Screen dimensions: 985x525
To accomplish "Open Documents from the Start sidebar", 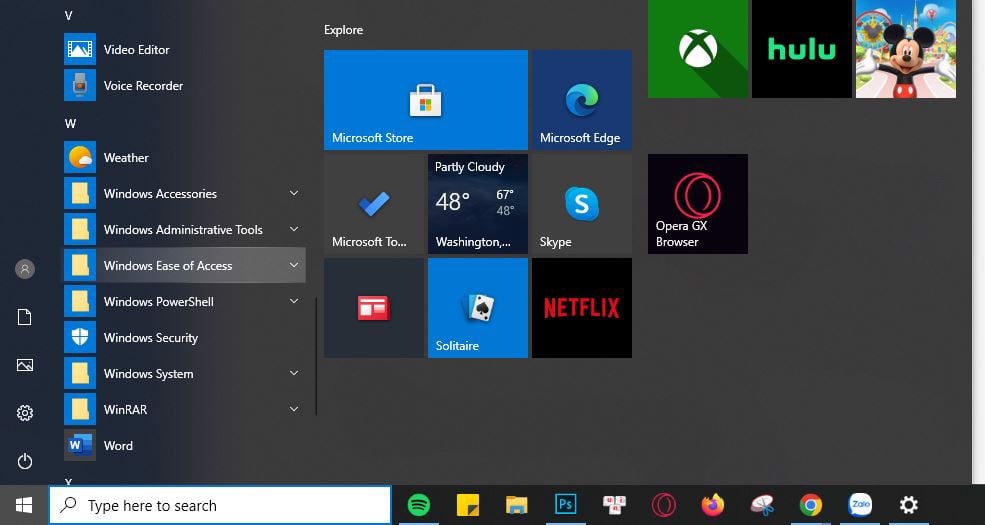I will pos(24,317).
